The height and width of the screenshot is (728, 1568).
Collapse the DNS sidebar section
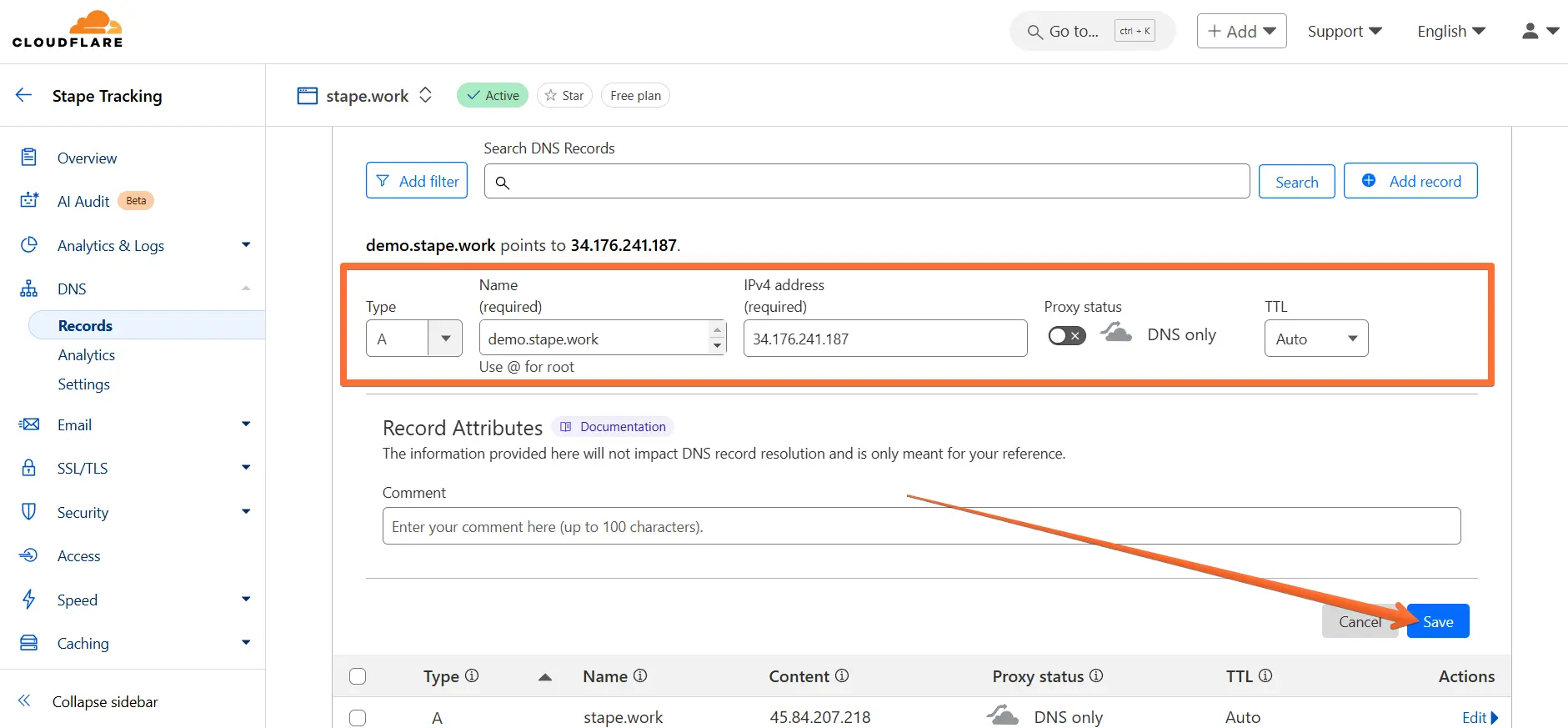click(x=246, y=289)
